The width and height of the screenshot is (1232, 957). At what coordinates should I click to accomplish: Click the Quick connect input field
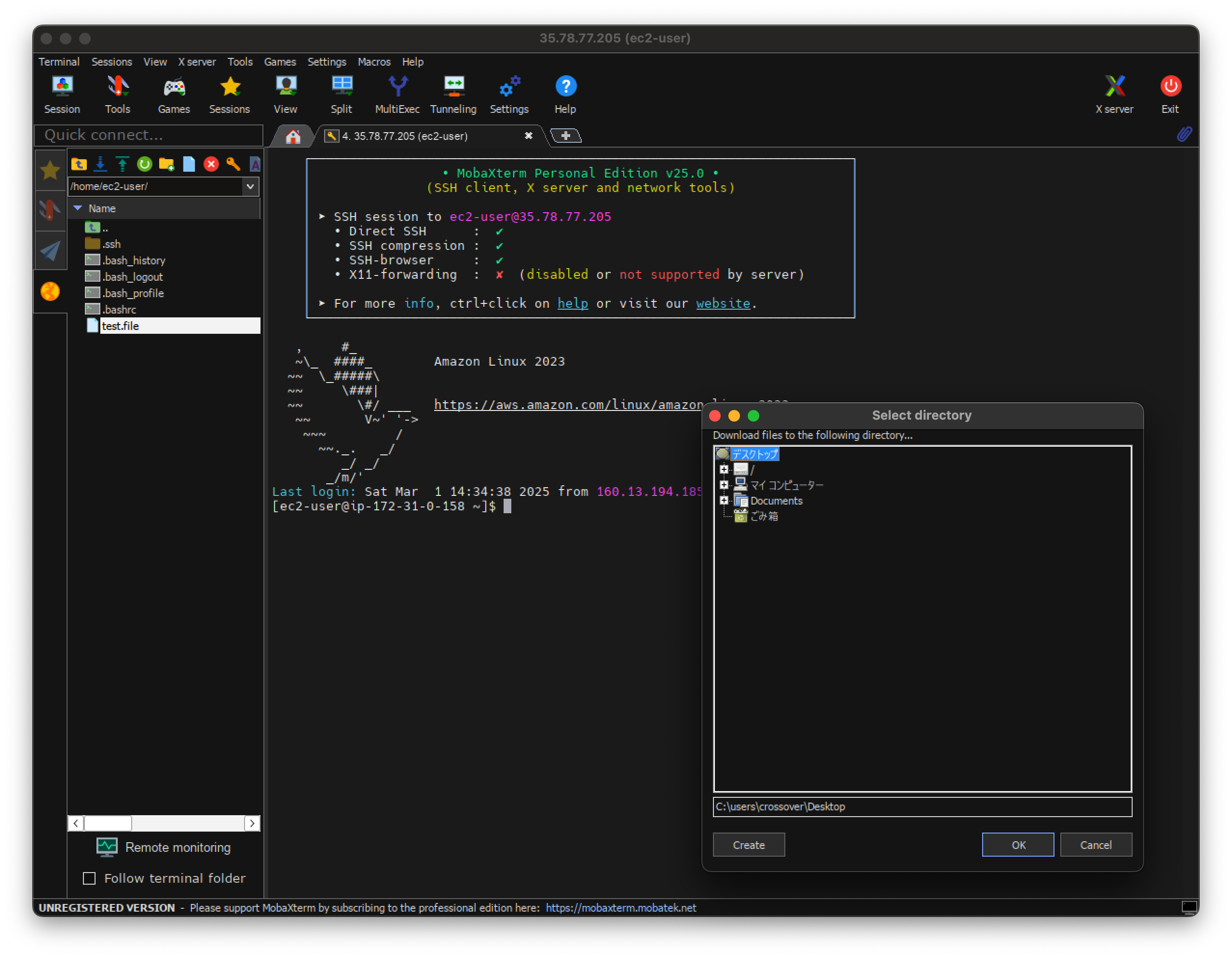point(149,136)
